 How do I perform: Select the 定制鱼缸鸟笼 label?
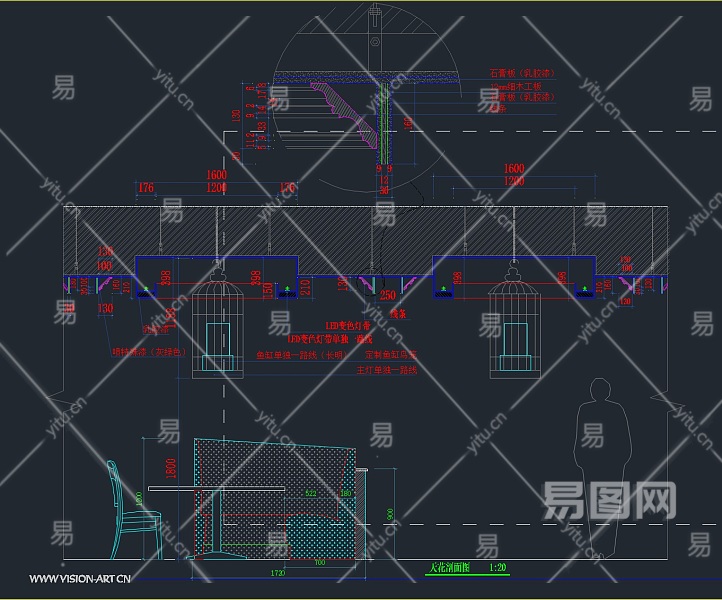390,355
